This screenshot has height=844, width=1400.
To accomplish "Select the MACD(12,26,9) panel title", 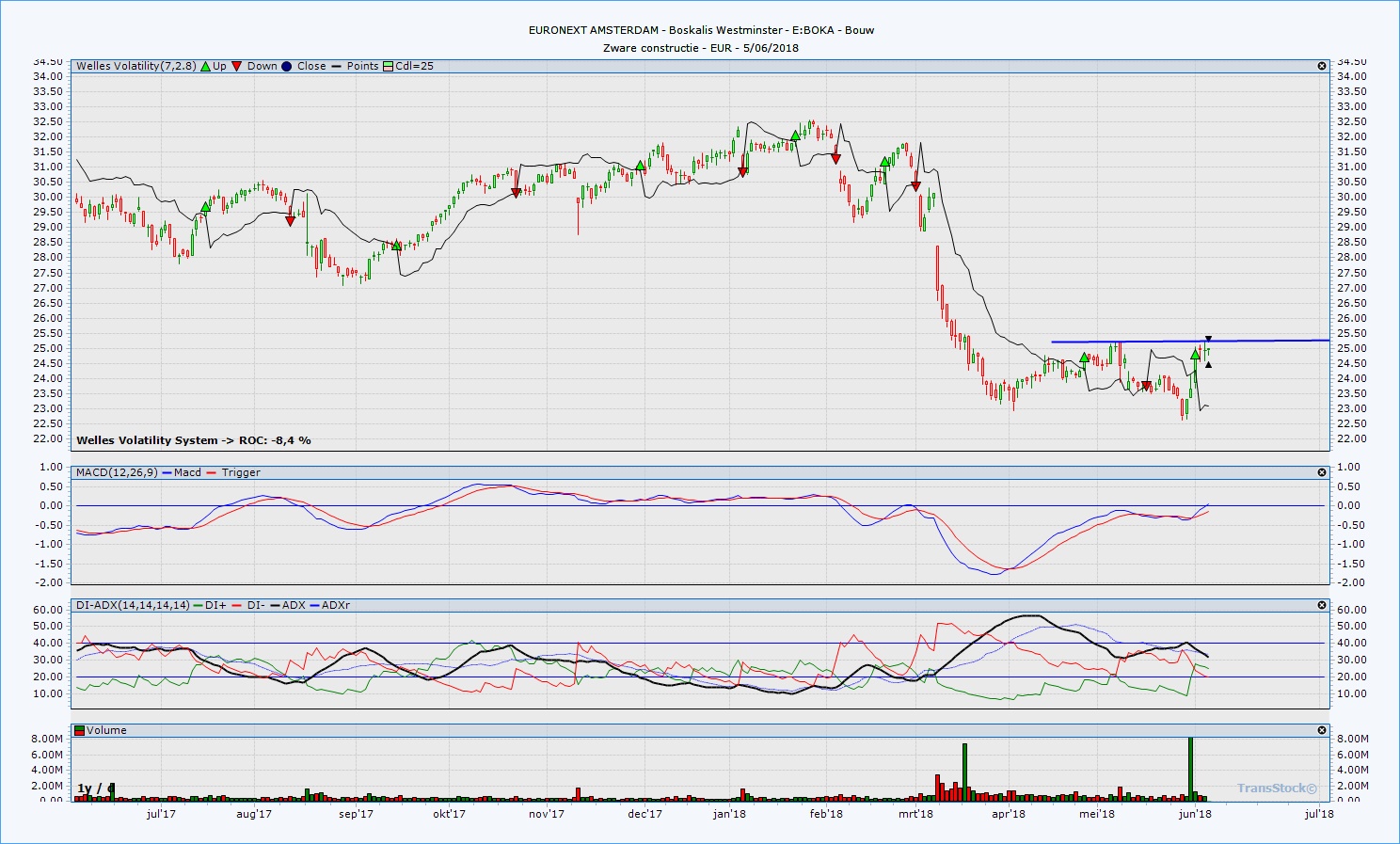I will coord(117,472).
